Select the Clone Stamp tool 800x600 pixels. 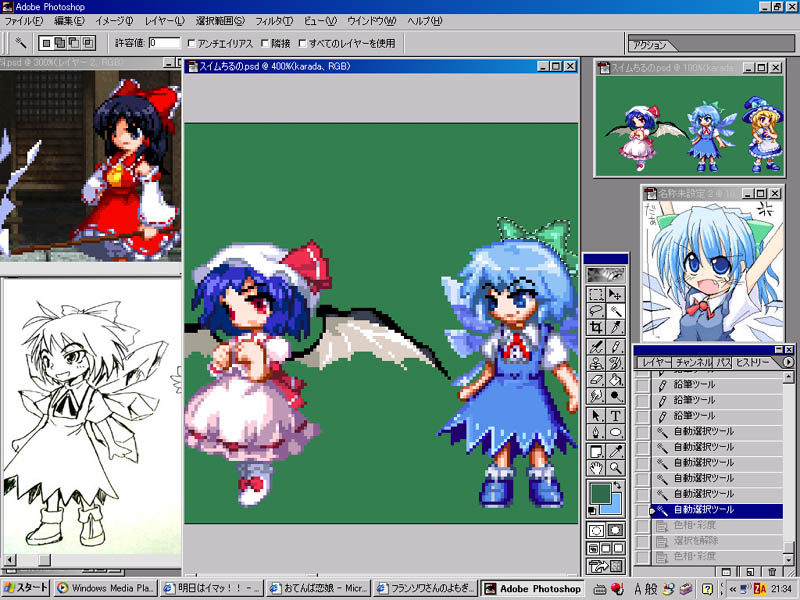(x=596, y=363)
